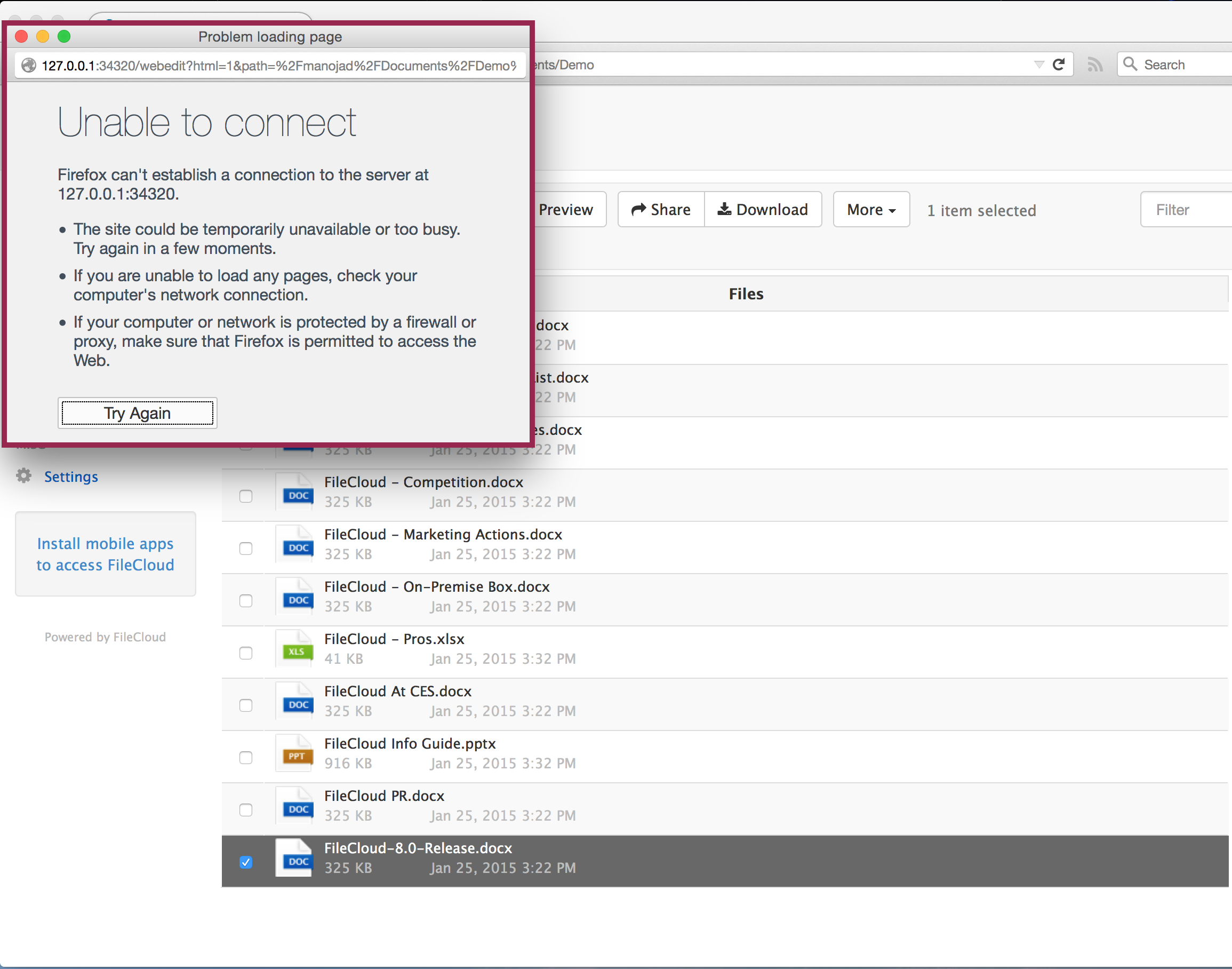Viewport: 1232px width, 969px height.
Task: Open the More dropdown menu
Action: click(871, 210)
